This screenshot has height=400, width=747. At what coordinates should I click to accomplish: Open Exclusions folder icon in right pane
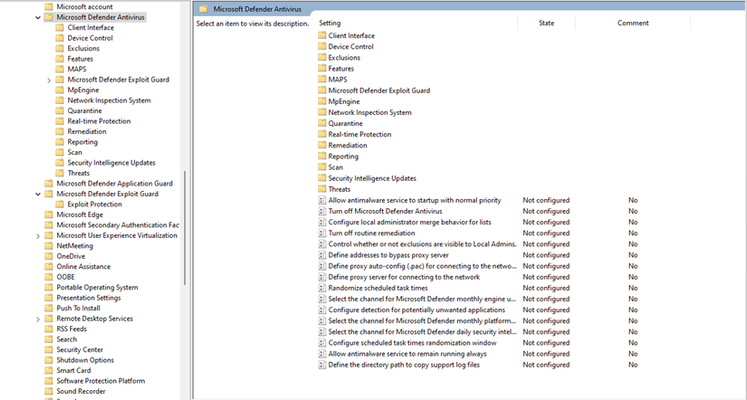(322, 58)
